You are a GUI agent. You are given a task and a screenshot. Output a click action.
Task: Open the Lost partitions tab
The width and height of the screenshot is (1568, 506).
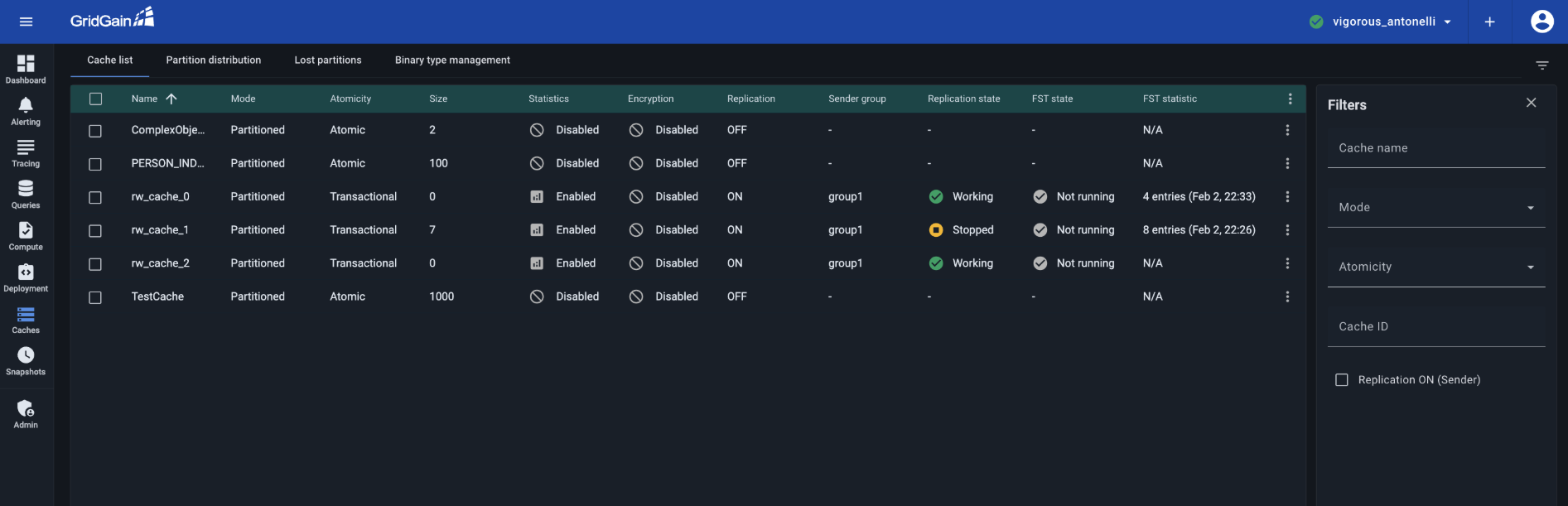[328, 60]
